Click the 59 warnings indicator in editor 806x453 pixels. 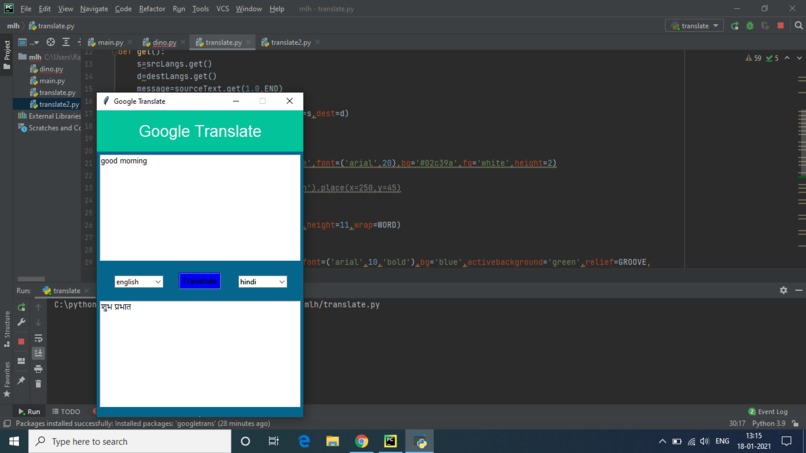click(x=754, y=58)
